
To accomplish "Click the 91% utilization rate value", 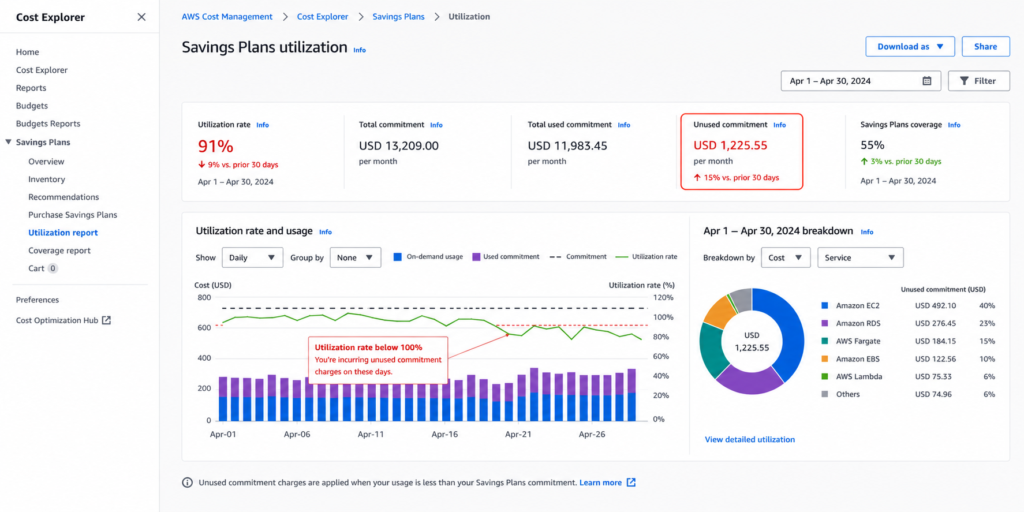I will pos(216,146).
